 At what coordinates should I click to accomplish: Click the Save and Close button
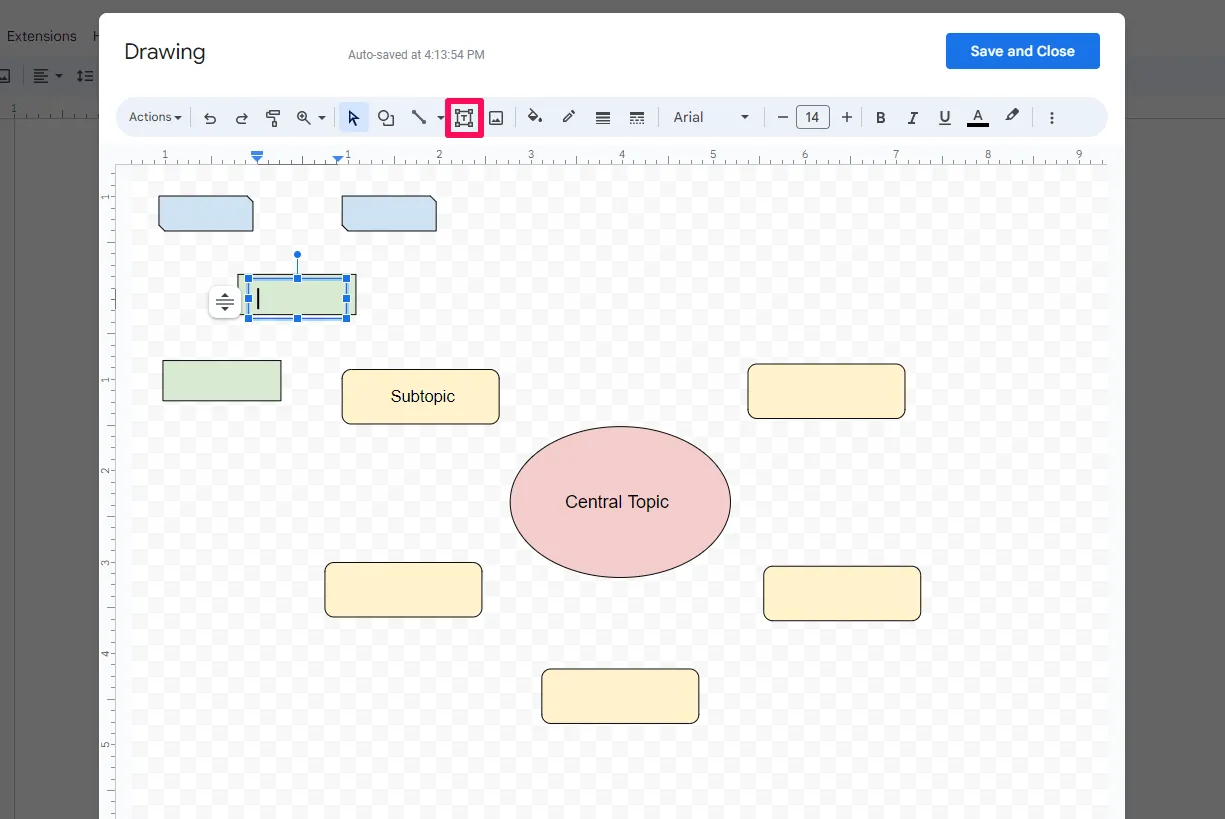tap(1022, 50)
